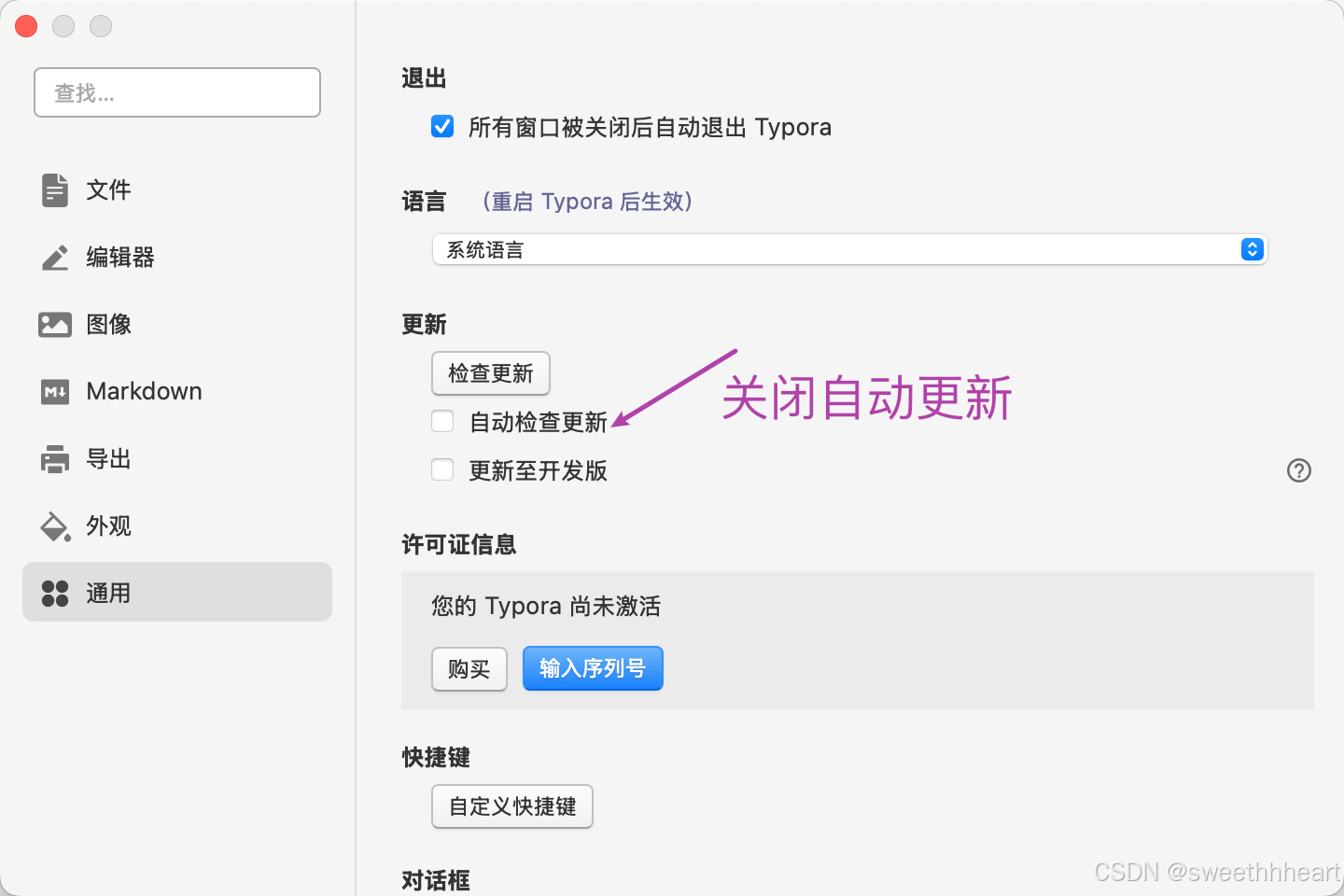Click the 对话框 section heading
The width and height of the screenshot is (1344, 896).
click(x=436, y=880)
